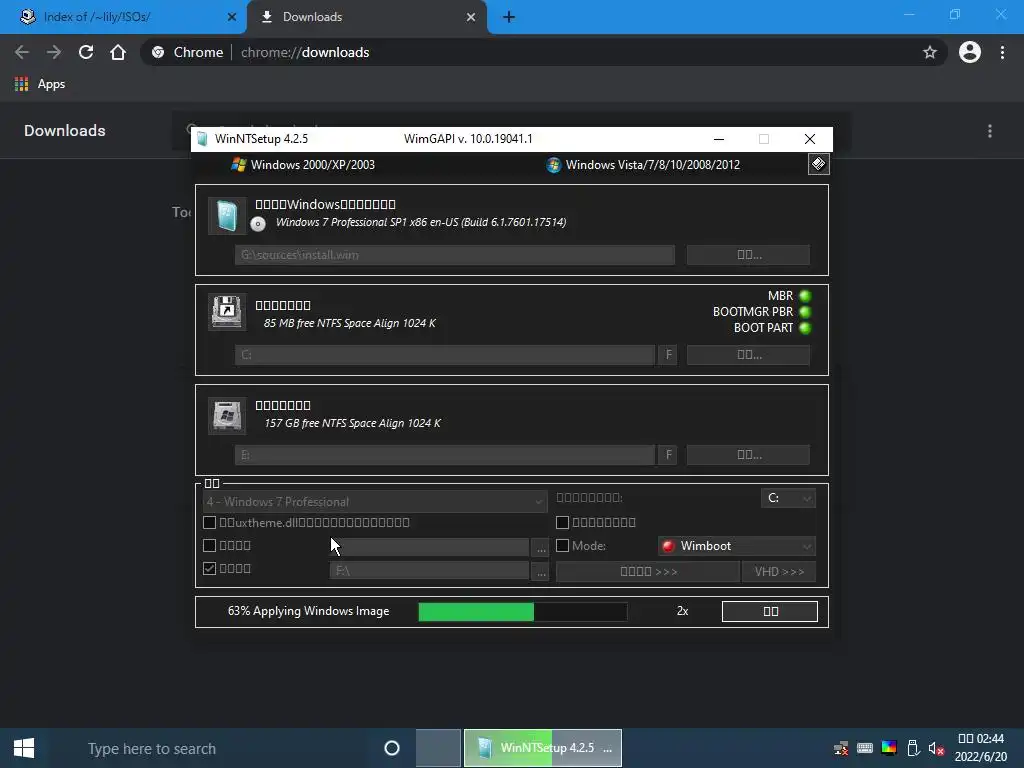
Task: Open the Wimboot mode dropdown
Action: 737,546
